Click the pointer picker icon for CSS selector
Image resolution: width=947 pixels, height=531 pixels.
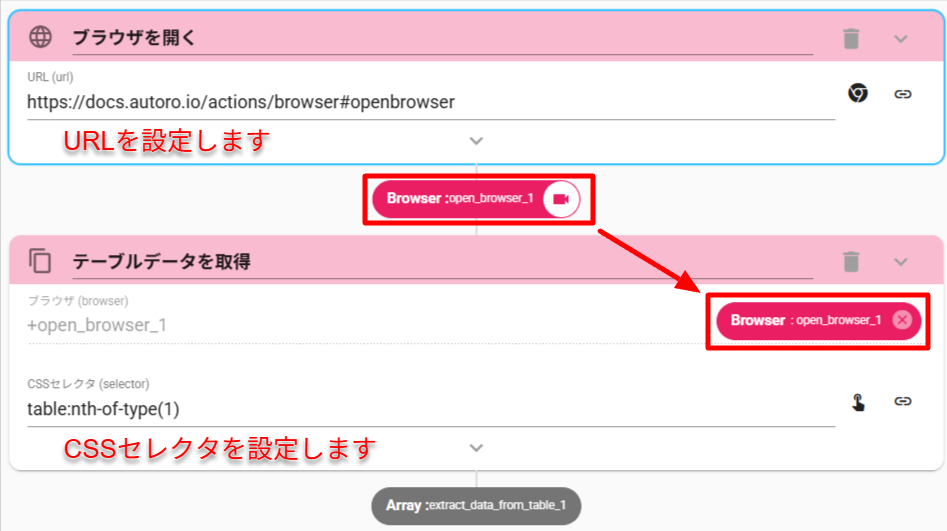coord(857,402)
